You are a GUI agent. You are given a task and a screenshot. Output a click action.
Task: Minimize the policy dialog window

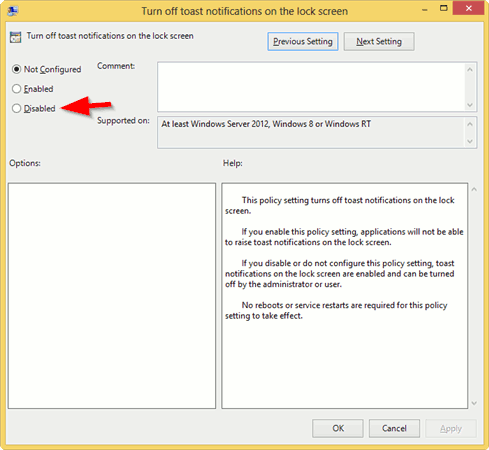pos(425,10)
